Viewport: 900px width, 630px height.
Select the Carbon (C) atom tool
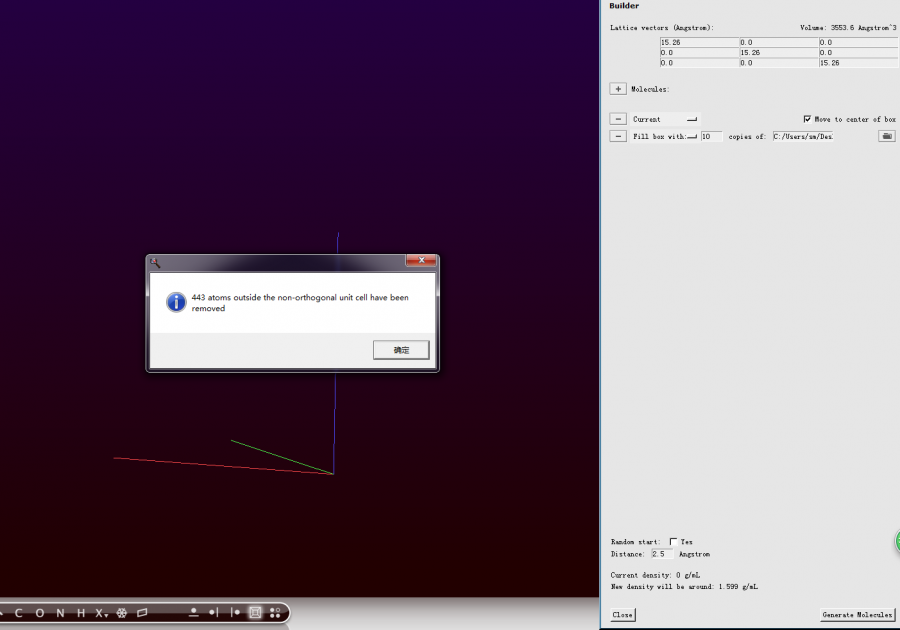[18, 613]
